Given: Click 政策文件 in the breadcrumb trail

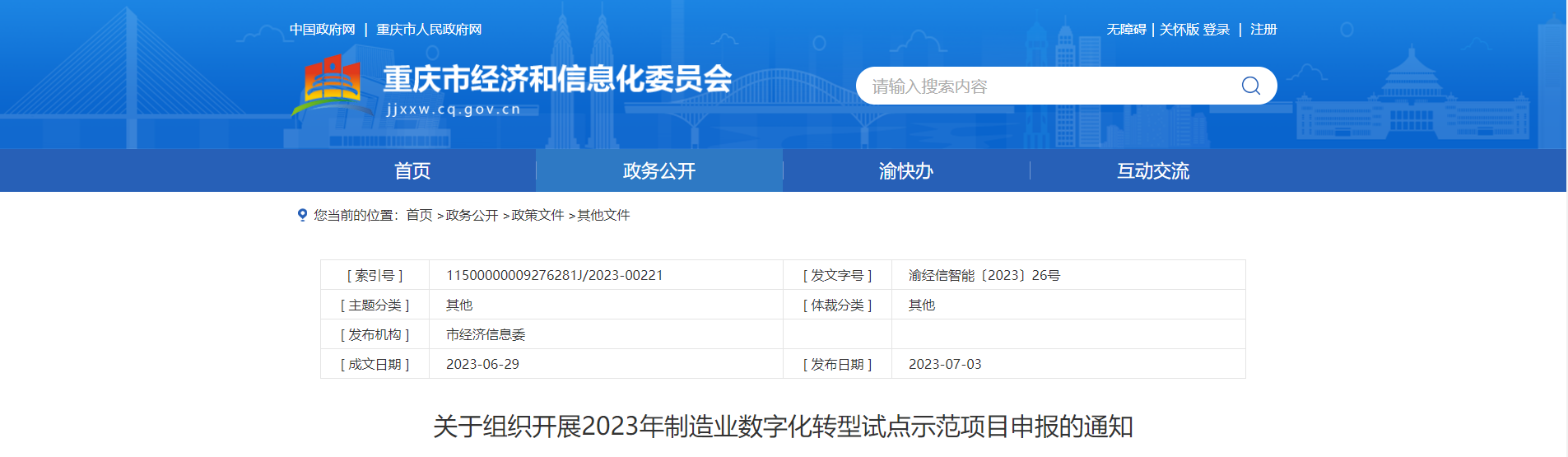Looking at the screenshot, I should pos(537,215).
